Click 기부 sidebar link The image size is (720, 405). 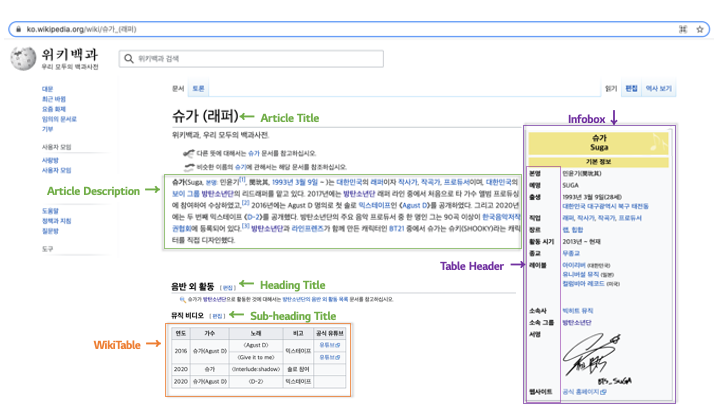tap(47, 129)
